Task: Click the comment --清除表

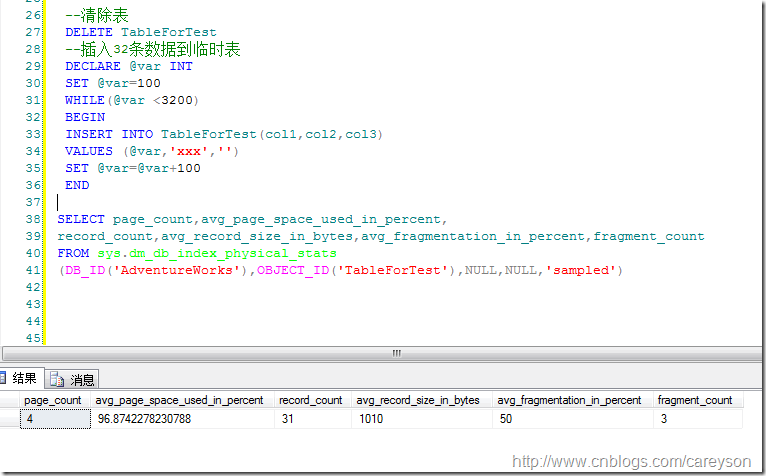Action: click(97, 15)
